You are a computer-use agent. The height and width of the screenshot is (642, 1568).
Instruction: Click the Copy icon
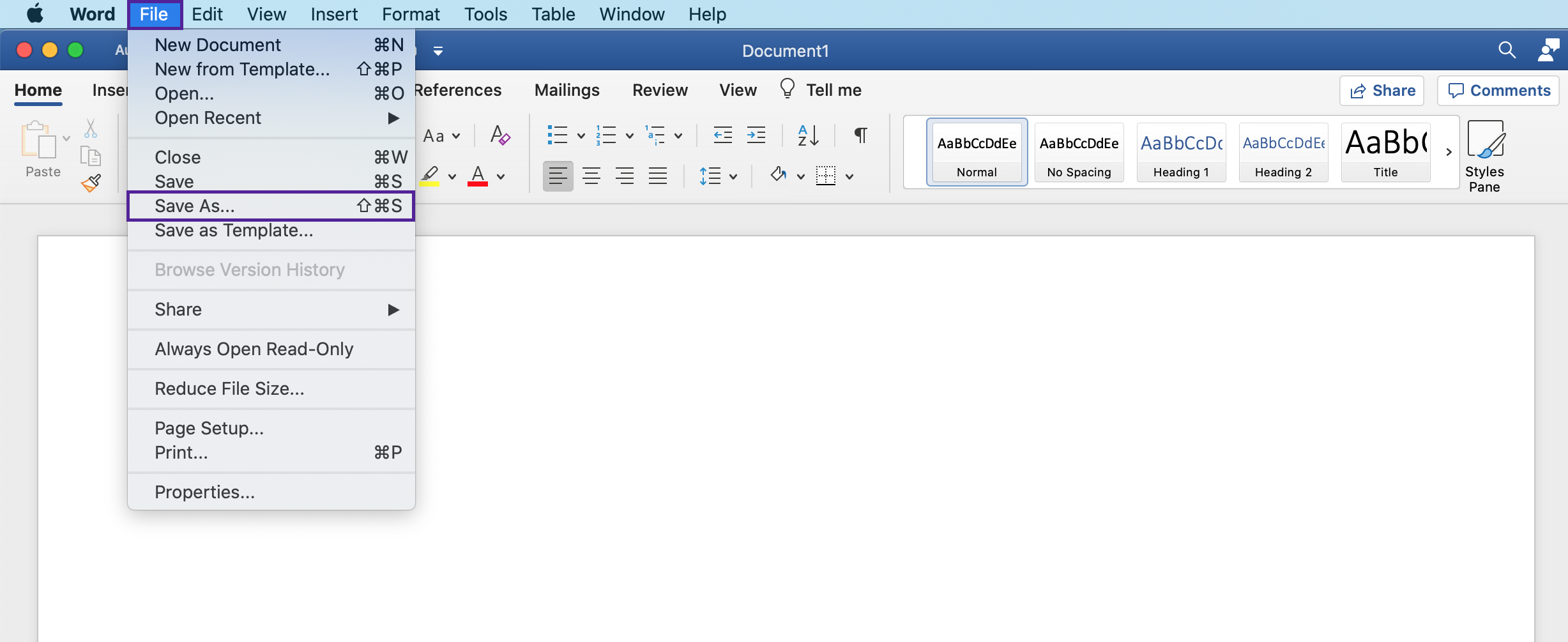[91, 156]
